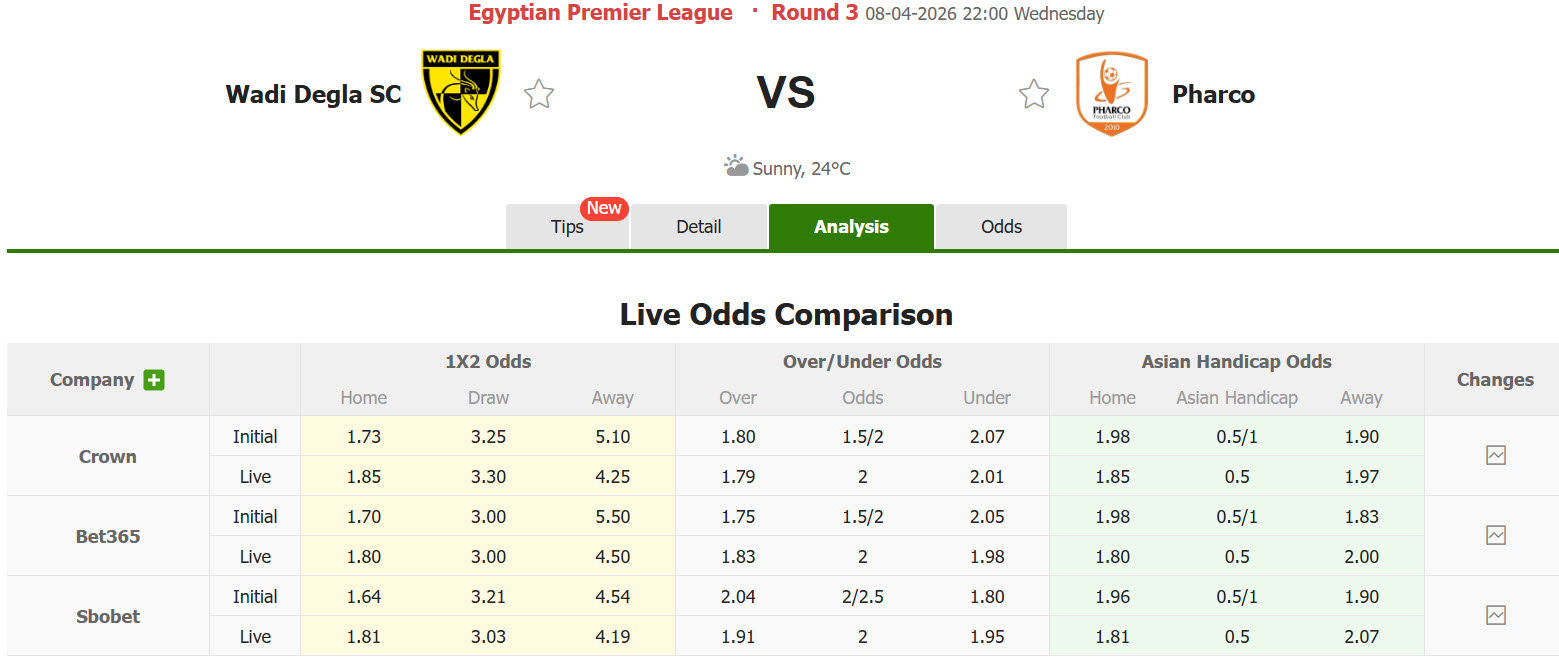Click the Sbobet company name

pyautogui.click(x=107, y=616)
